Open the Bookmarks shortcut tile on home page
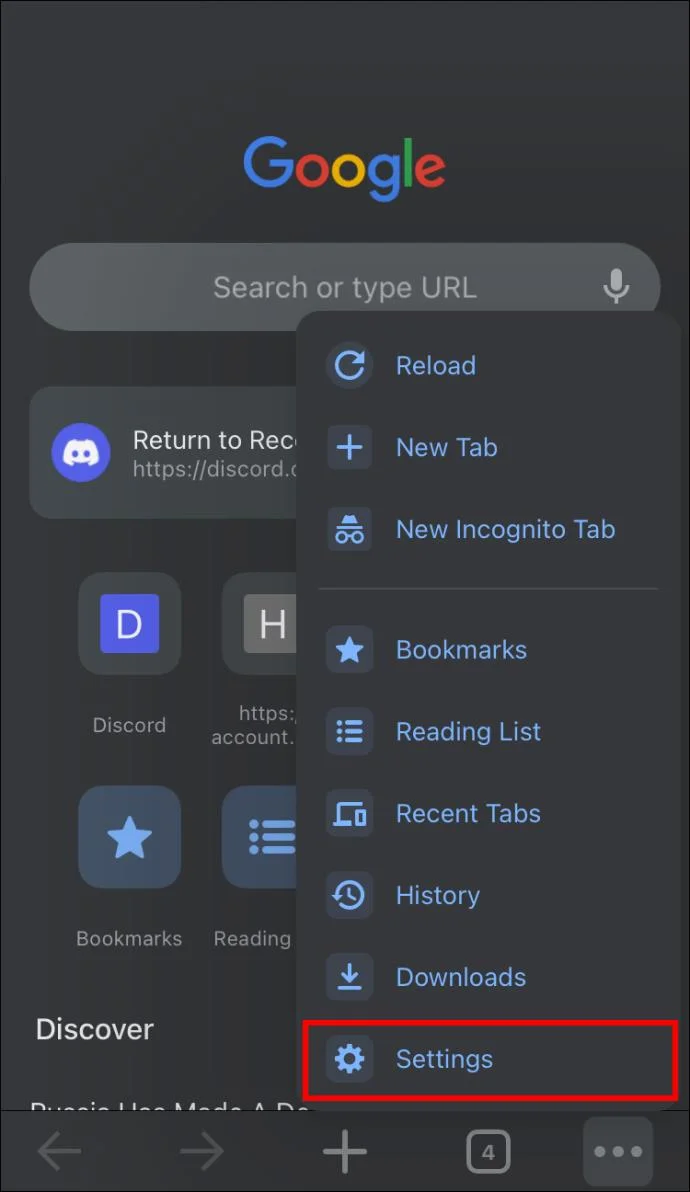This screenshot has width=690, height=1192. (129, 837)
